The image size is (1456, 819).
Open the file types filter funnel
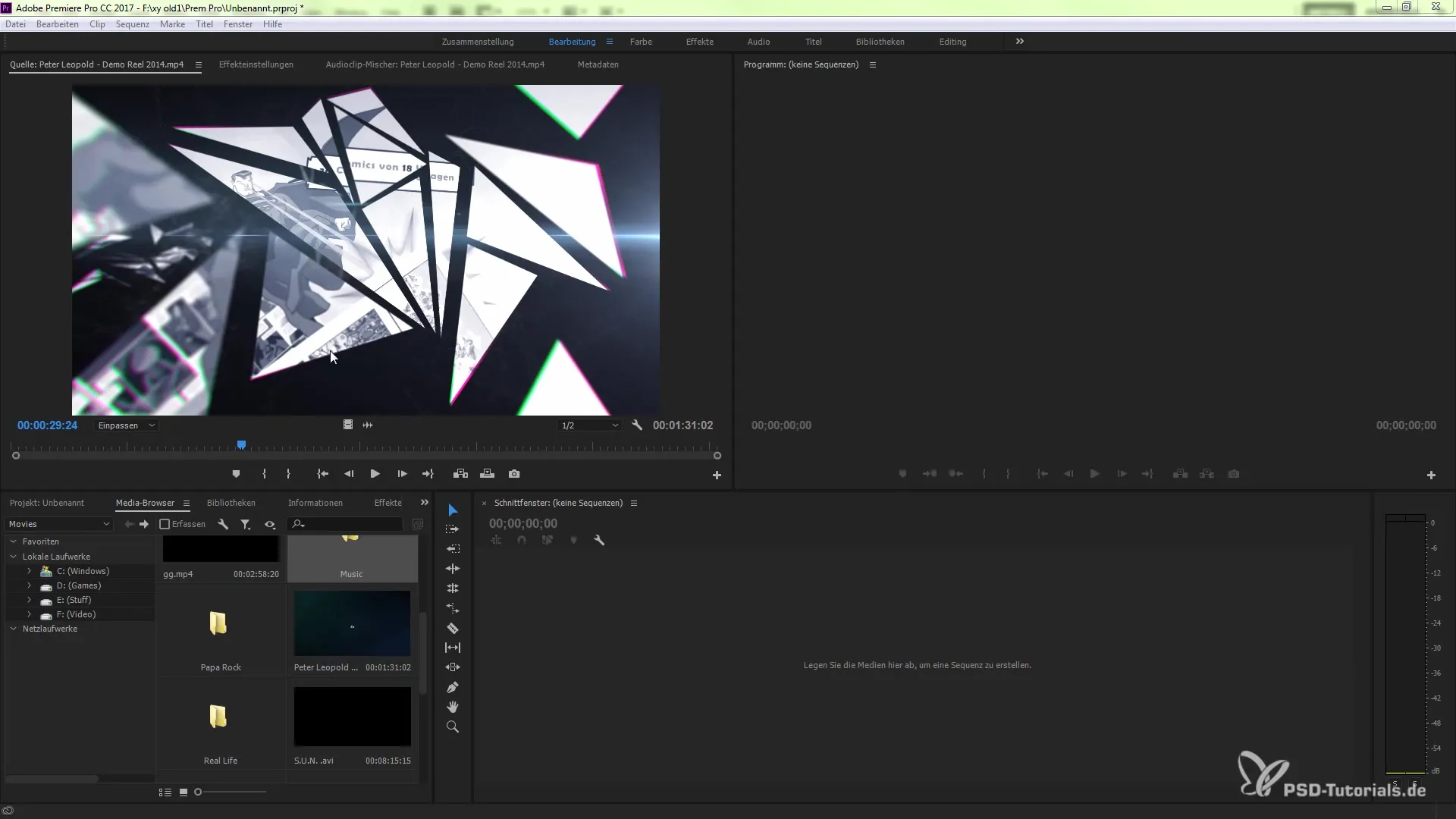click(246, 524)
